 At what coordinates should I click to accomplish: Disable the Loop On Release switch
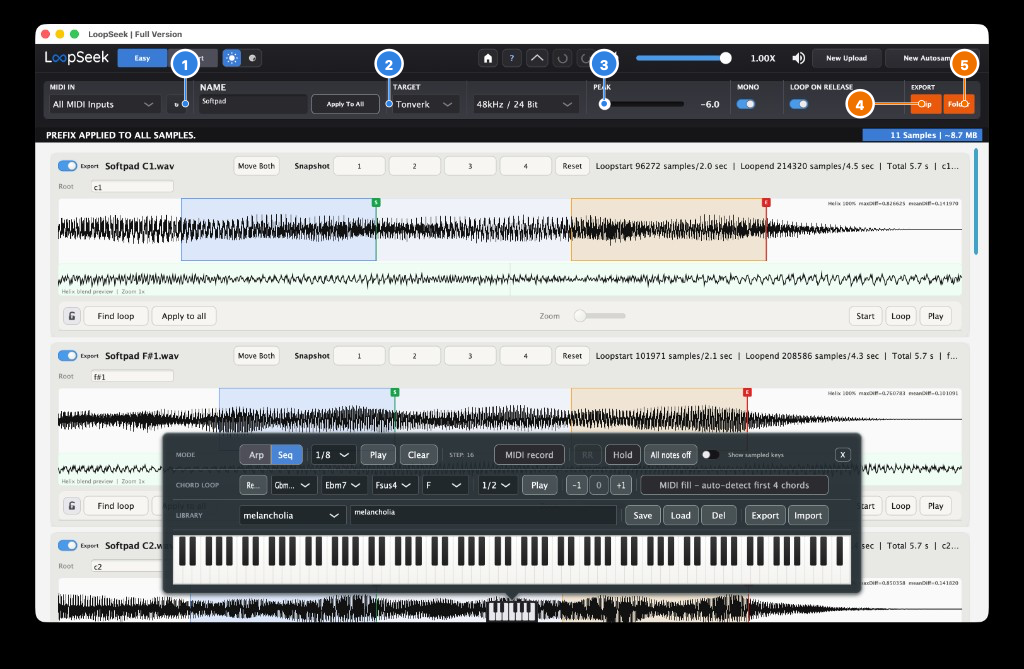799,104
